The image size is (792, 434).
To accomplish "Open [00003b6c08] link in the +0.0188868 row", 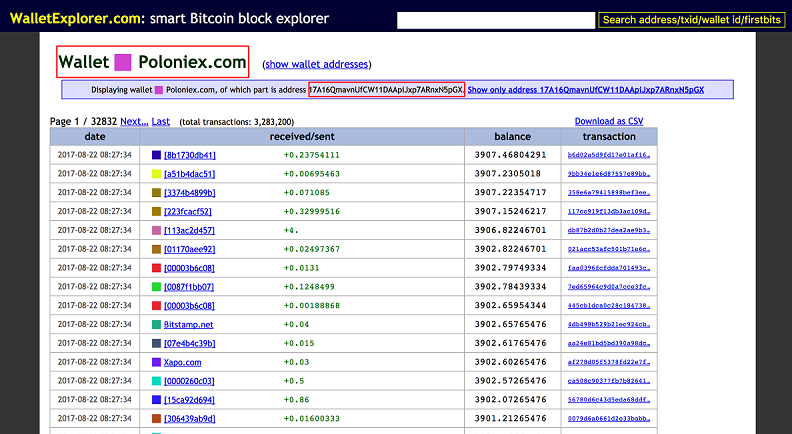I will tap(189, 306).
